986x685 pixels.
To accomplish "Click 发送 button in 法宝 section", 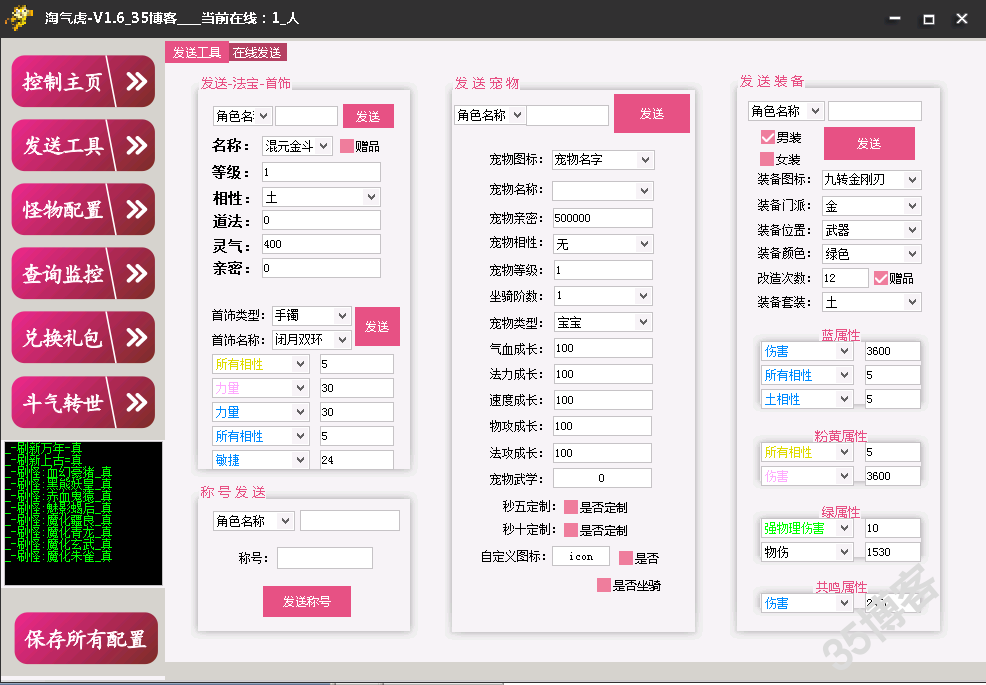I will [368, 116].
